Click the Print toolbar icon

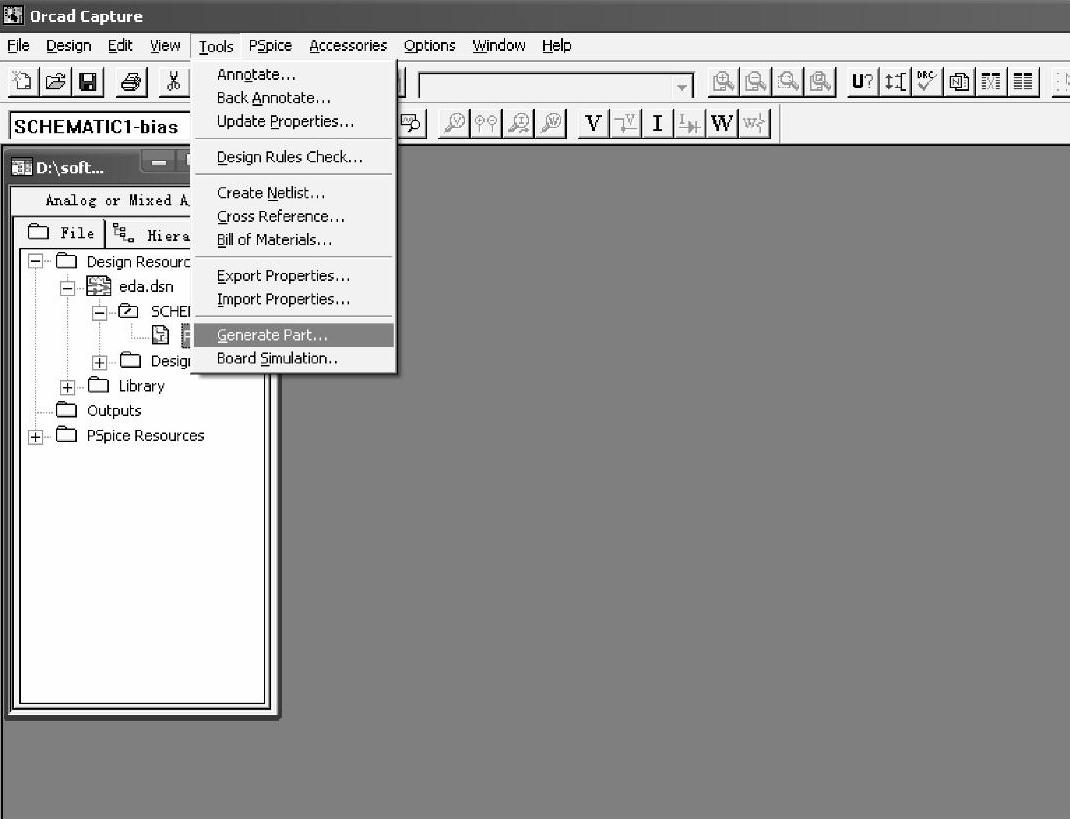[x=131, y=82]
